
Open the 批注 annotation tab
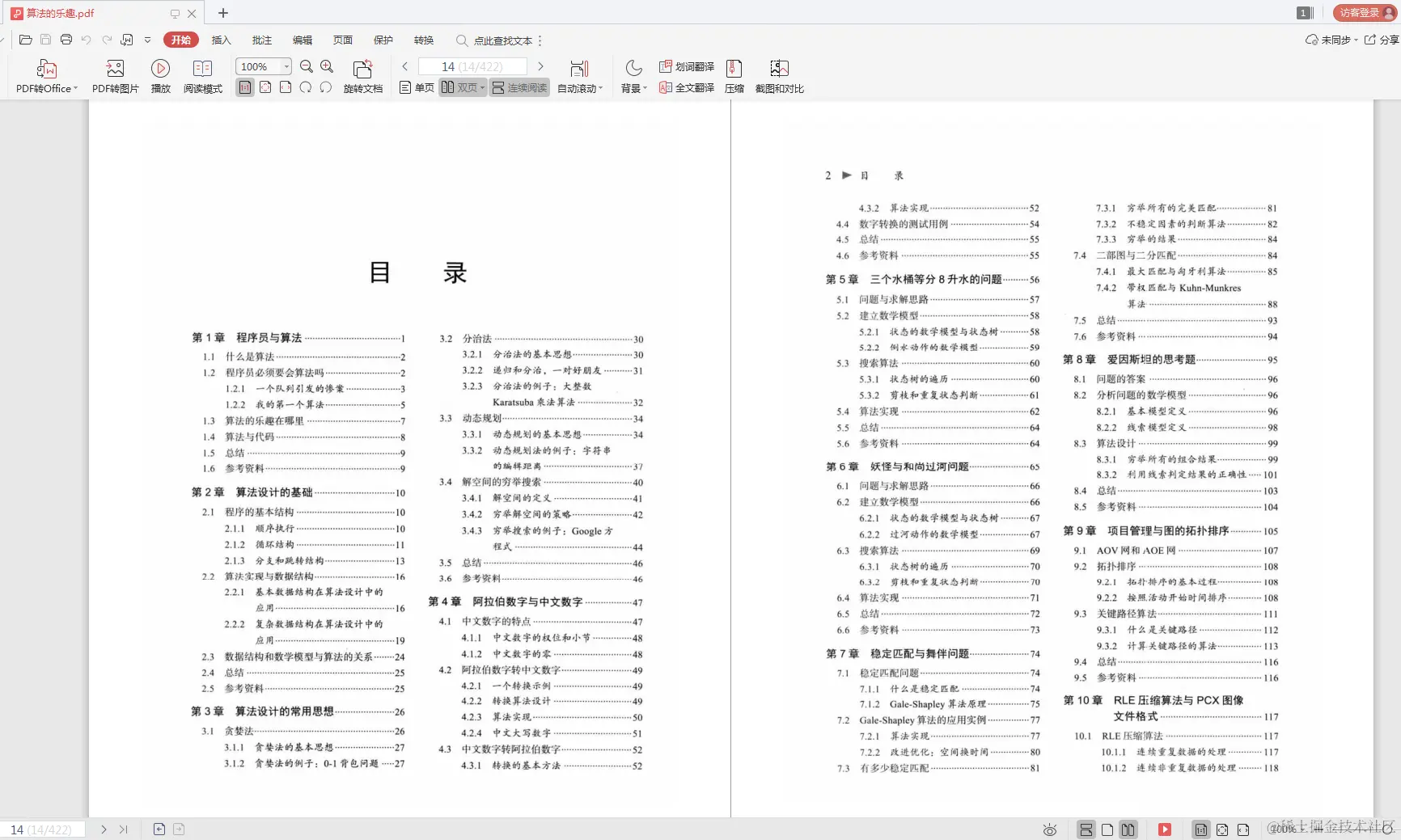click(260, 40)
